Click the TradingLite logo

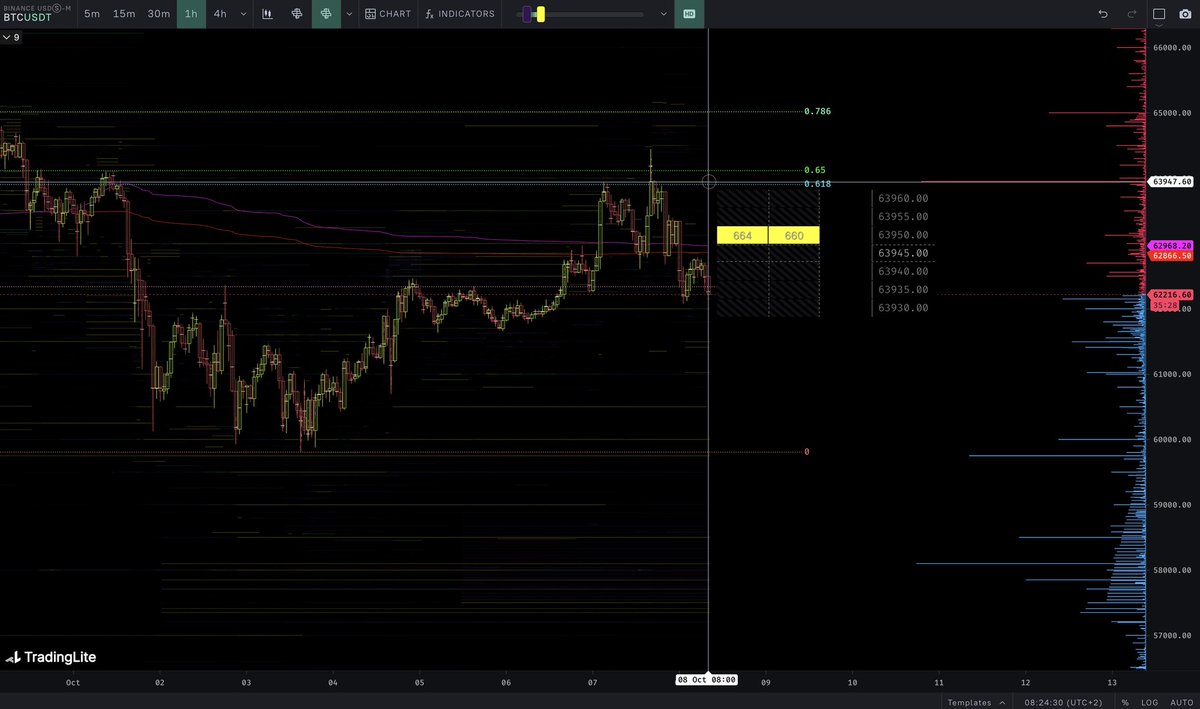(x=51, y=658)
